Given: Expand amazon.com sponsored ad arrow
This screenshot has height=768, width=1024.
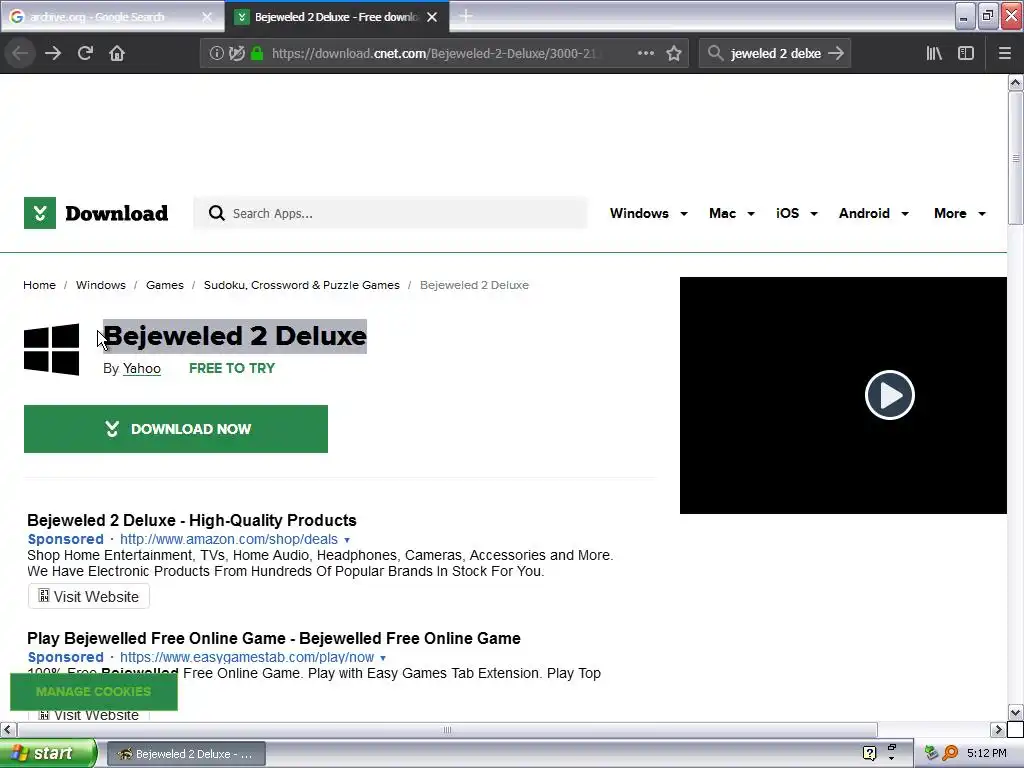Looking at the screenshot, I should (347, 540).
